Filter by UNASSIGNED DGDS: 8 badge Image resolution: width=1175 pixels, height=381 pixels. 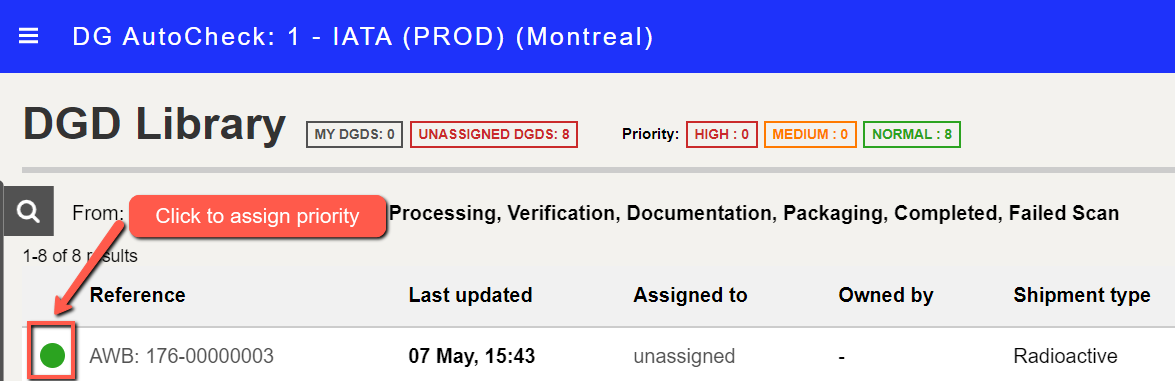494,134
